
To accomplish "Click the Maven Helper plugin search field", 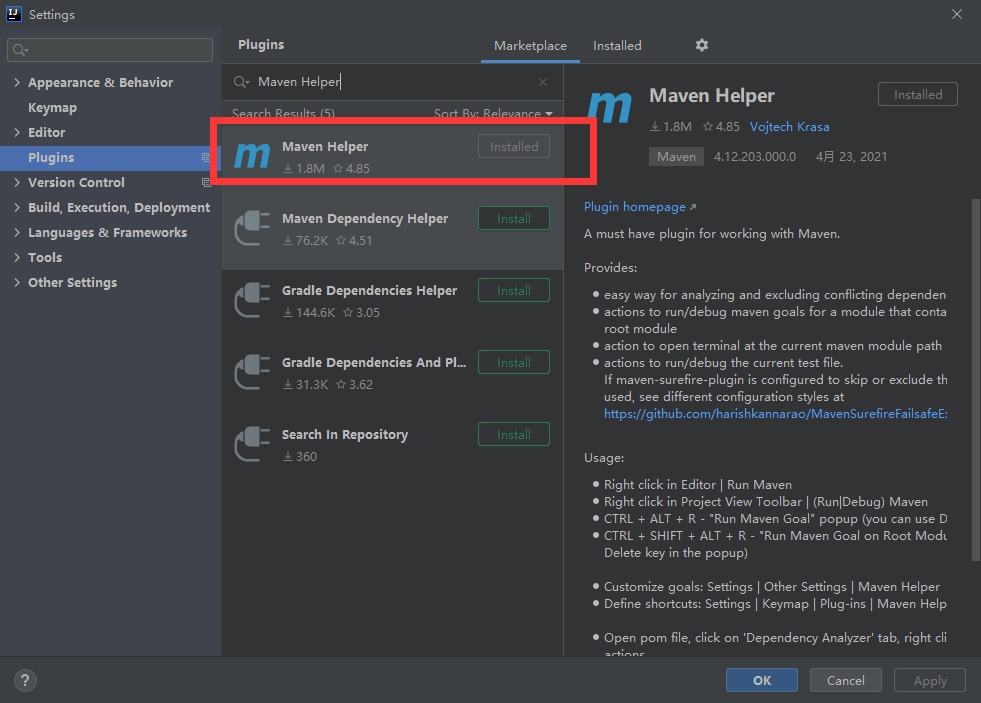I will click(393, 82).
